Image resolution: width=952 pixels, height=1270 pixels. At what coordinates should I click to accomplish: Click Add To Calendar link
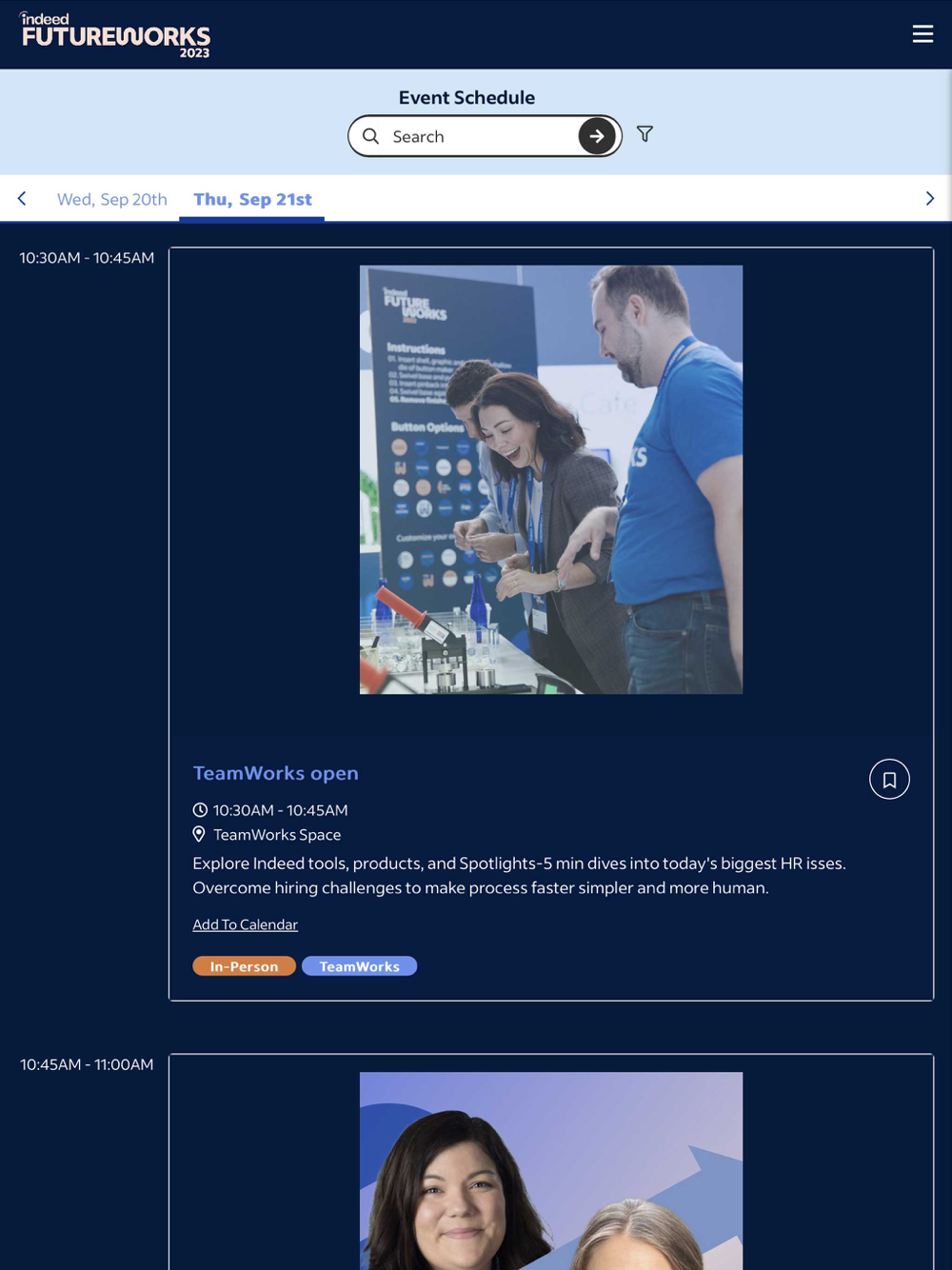pos(246,924)
